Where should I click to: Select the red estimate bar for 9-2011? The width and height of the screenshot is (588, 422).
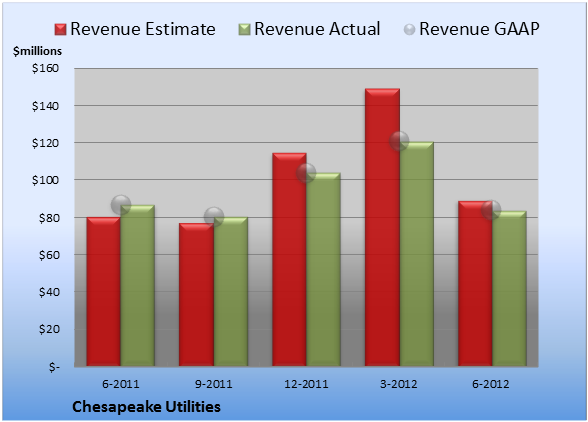[196, 294]
